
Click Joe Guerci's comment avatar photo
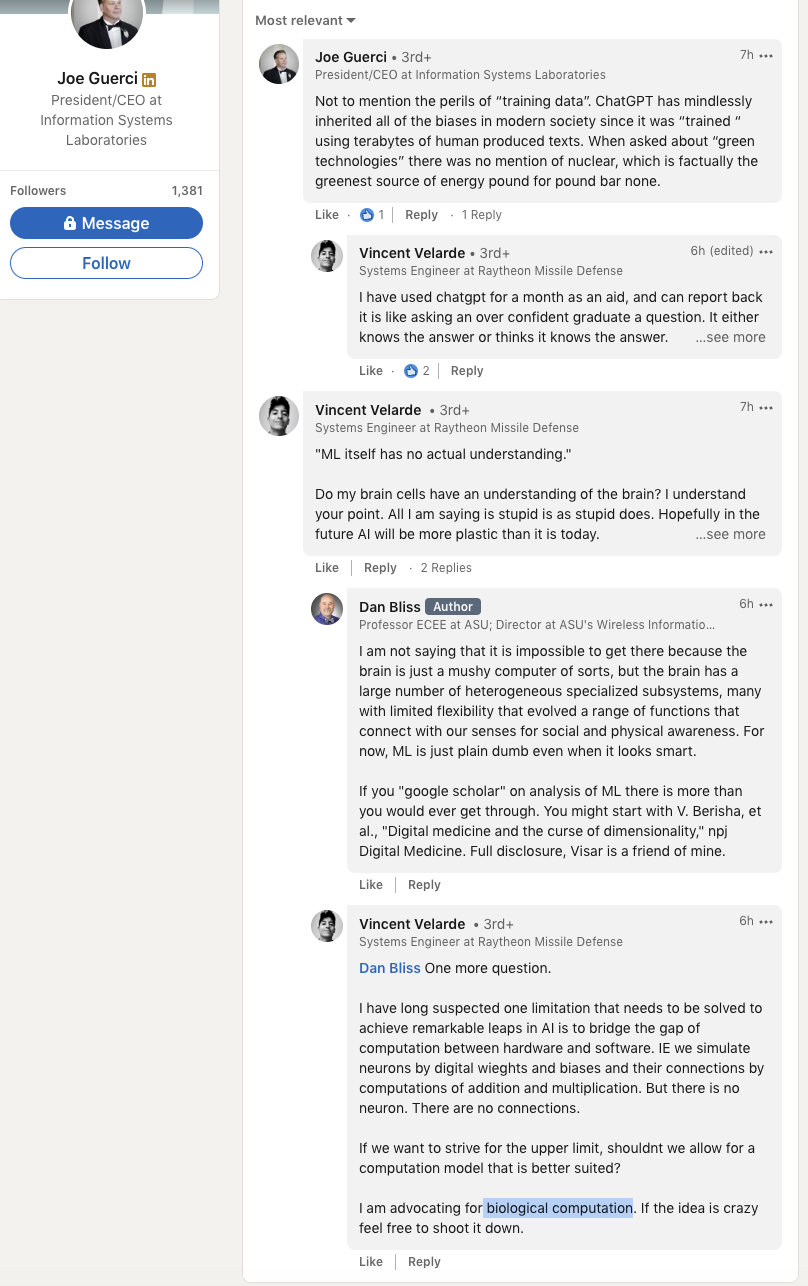coord(279,64)
